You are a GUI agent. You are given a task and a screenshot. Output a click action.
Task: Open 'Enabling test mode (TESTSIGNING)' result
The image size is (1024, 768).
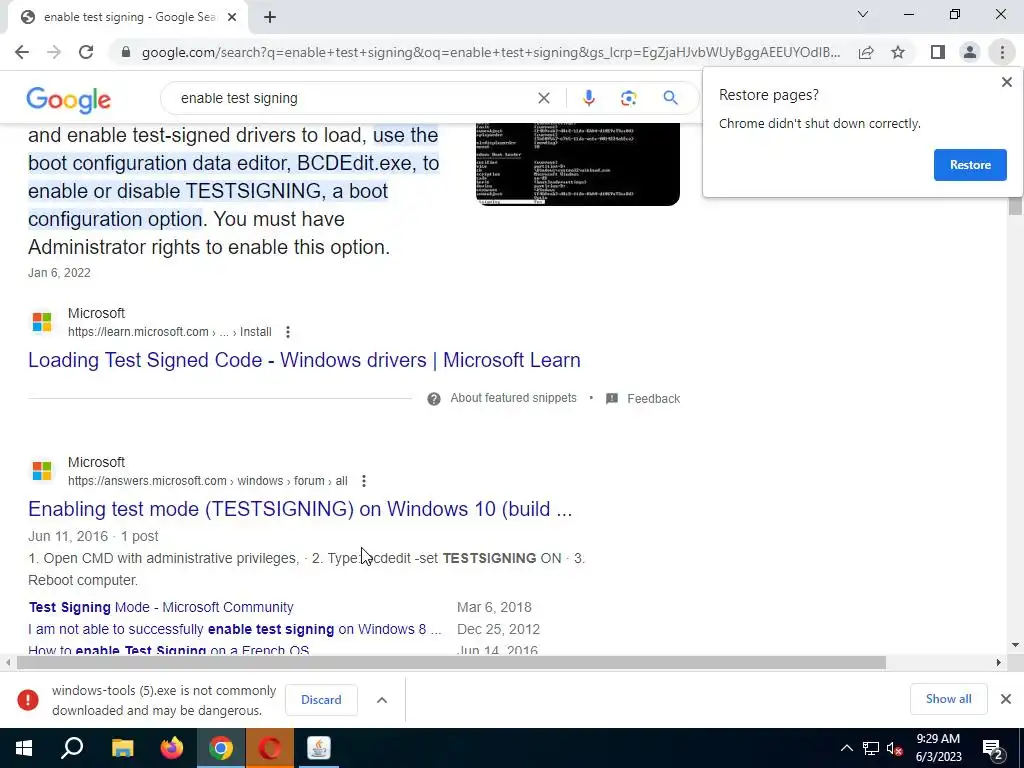pos(300,509)
